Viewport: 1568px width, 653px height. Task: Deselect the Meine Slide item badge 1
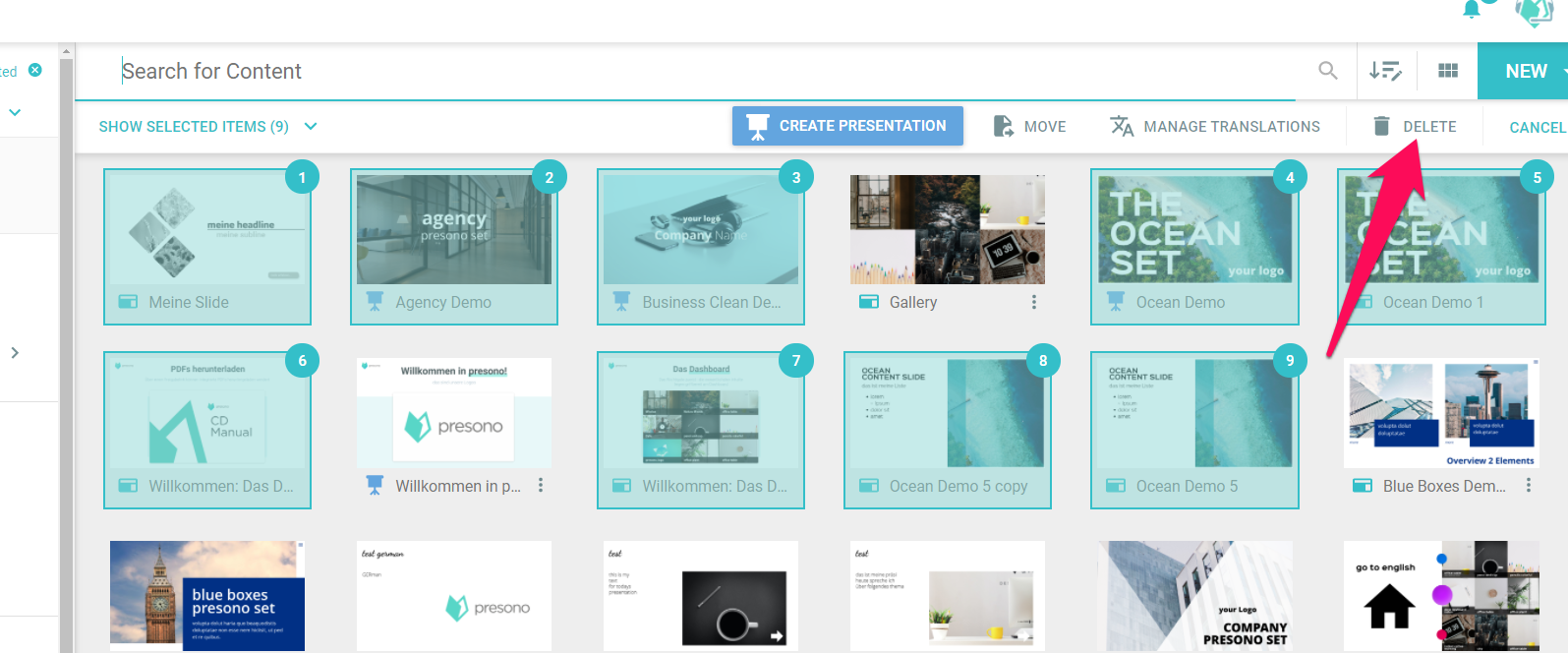[x=302, y=178]
